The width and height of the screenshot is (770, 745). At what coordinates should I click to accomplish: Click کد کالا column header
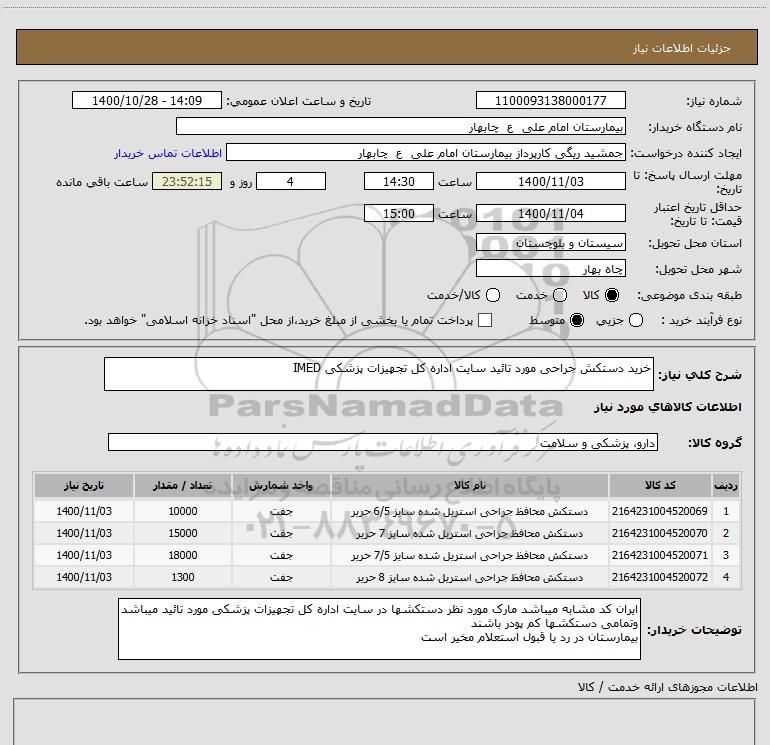660,485
